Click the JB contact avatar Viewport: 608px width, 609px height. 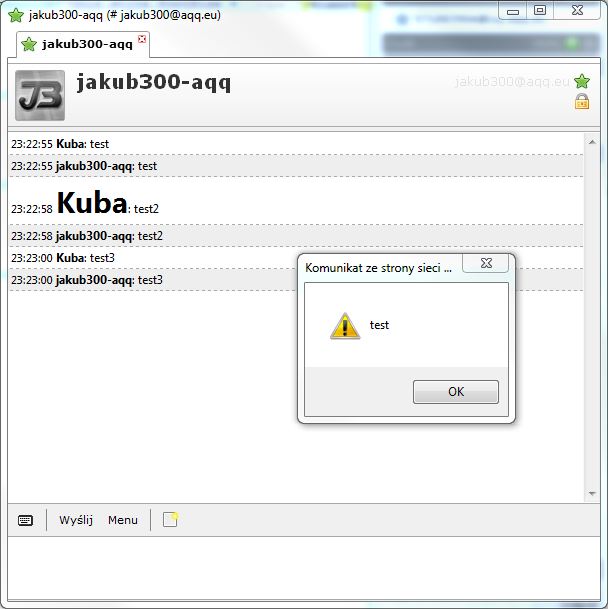coord(40,95)
